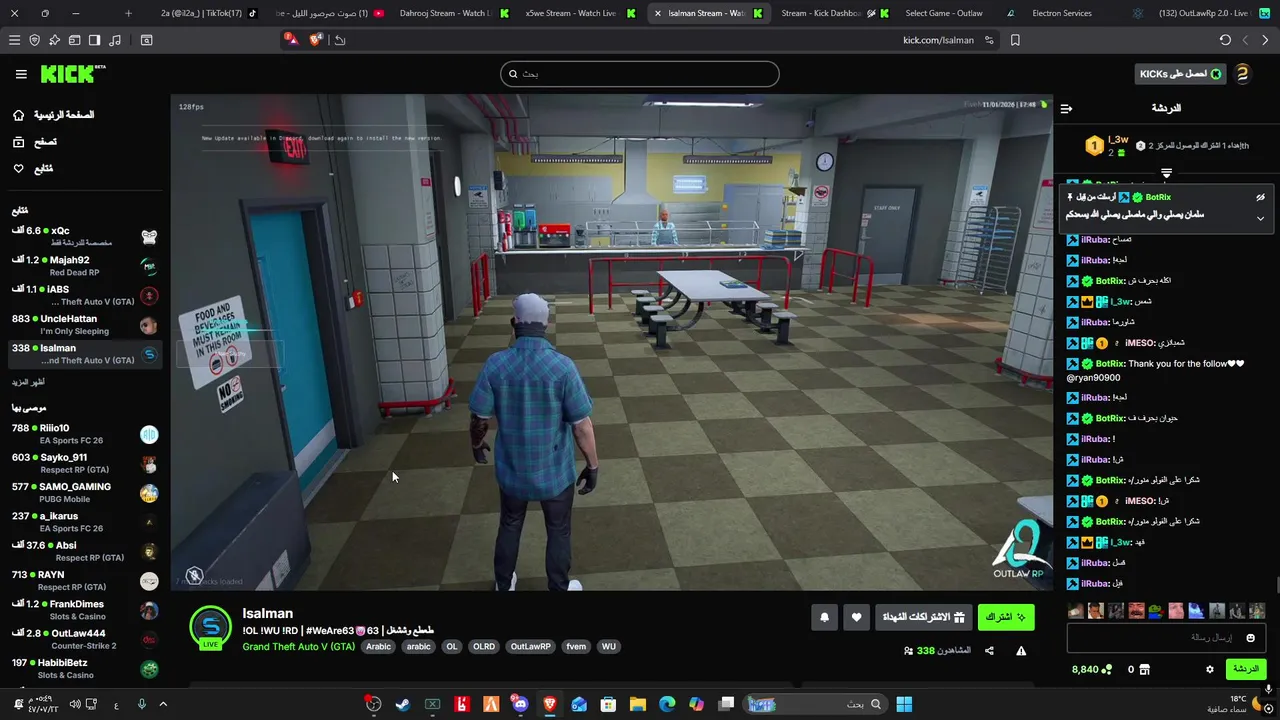Click the heart follow button
The height and width of the screenshot is (720, 1280).
click(x=856, y=617)
